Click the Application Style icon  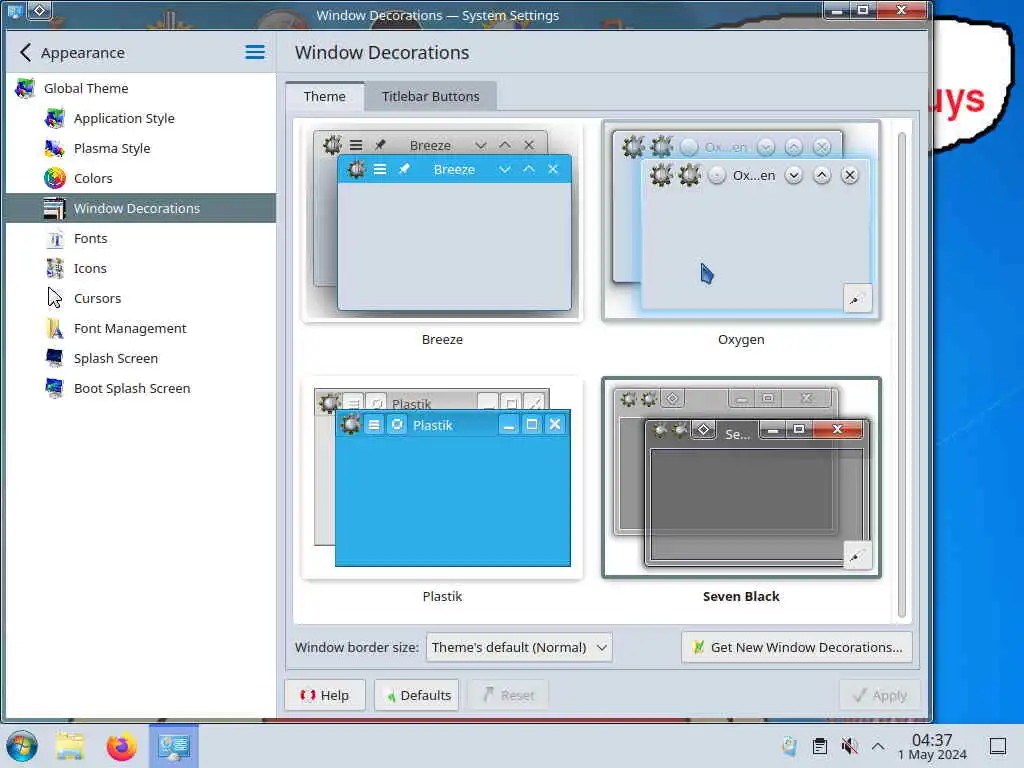[55, 118]
